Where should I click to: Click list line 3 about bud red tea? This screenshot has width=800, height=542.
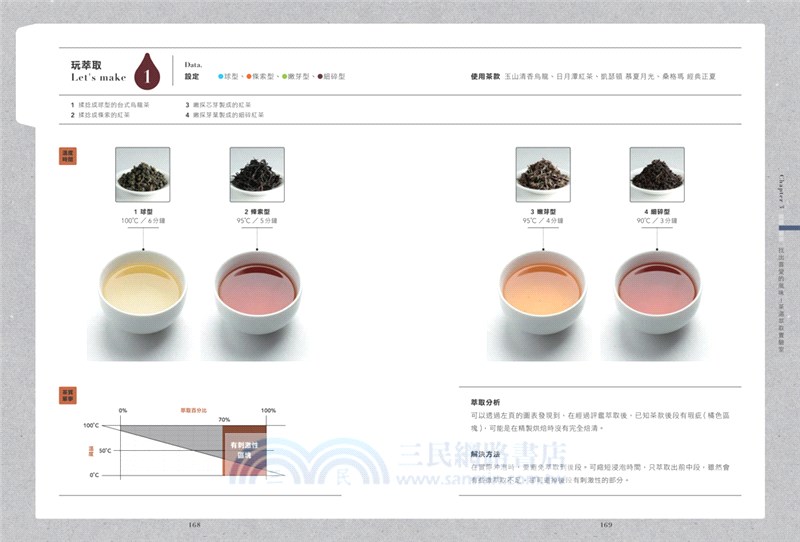(x=218, y=105)
